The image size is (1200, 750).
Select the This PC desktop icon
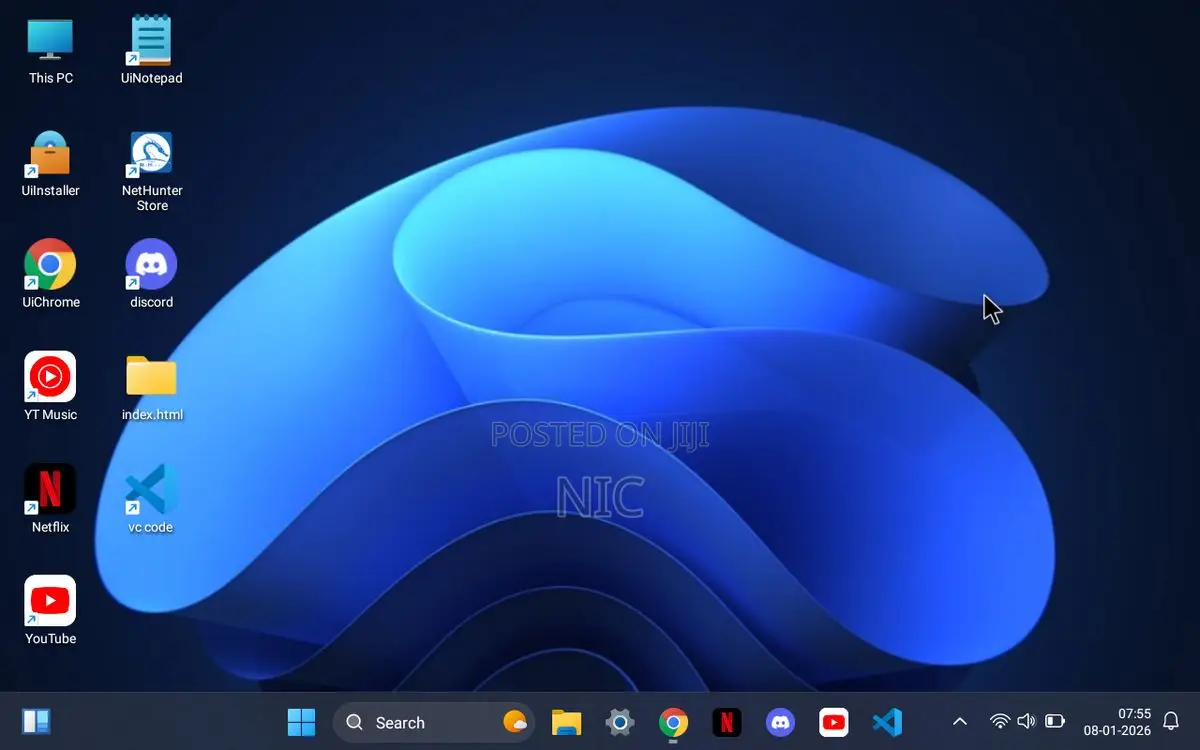(50, 50)
